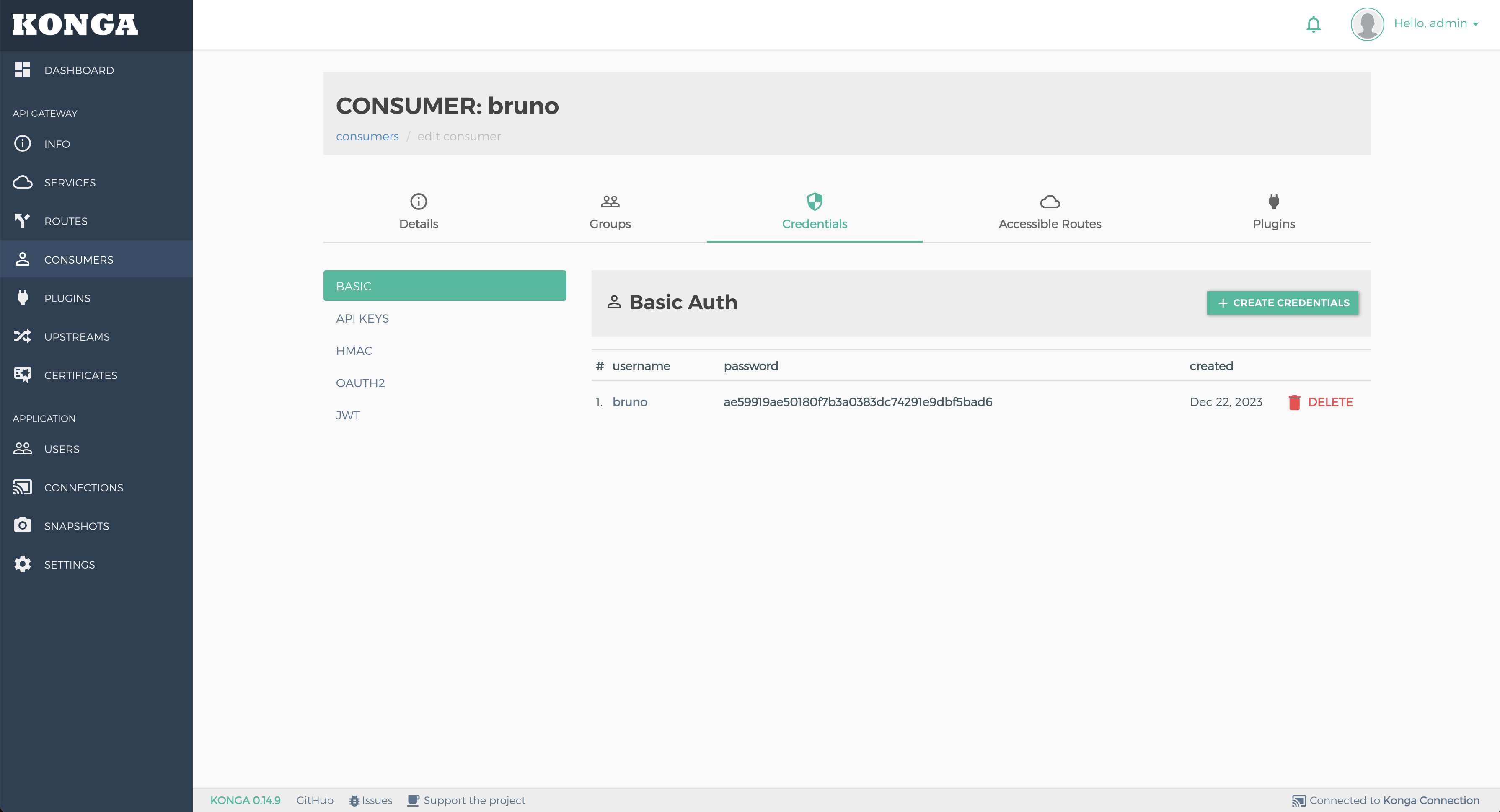Open Snapshots camera icon in the sidebar
The height and width of the screenshot is (812, 1500).
coord(23,526)
